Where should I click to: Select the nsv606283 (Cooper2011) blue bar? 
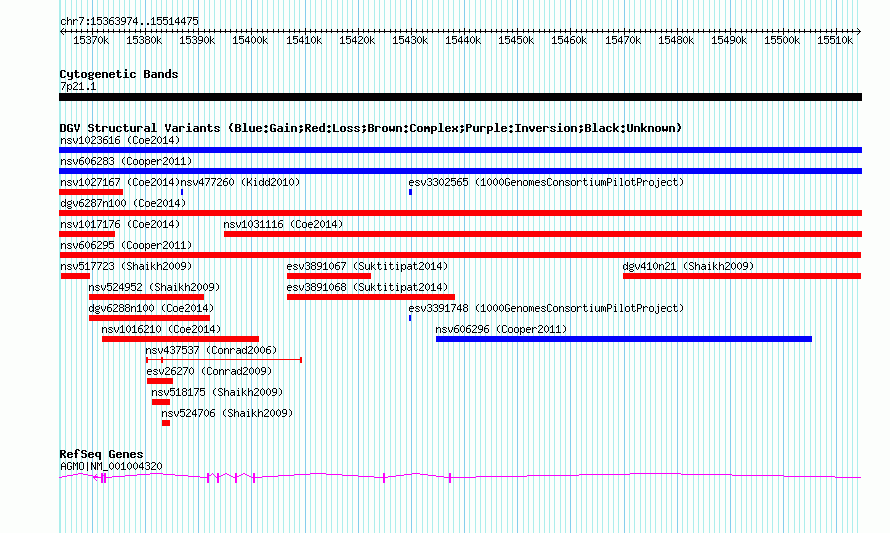click(460, 171)
